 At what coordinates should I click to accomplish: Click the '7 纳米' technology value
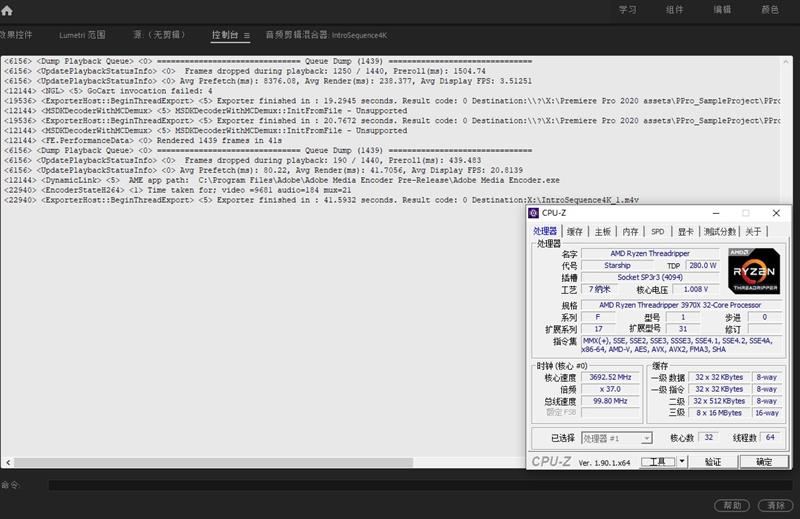[599, 289]
